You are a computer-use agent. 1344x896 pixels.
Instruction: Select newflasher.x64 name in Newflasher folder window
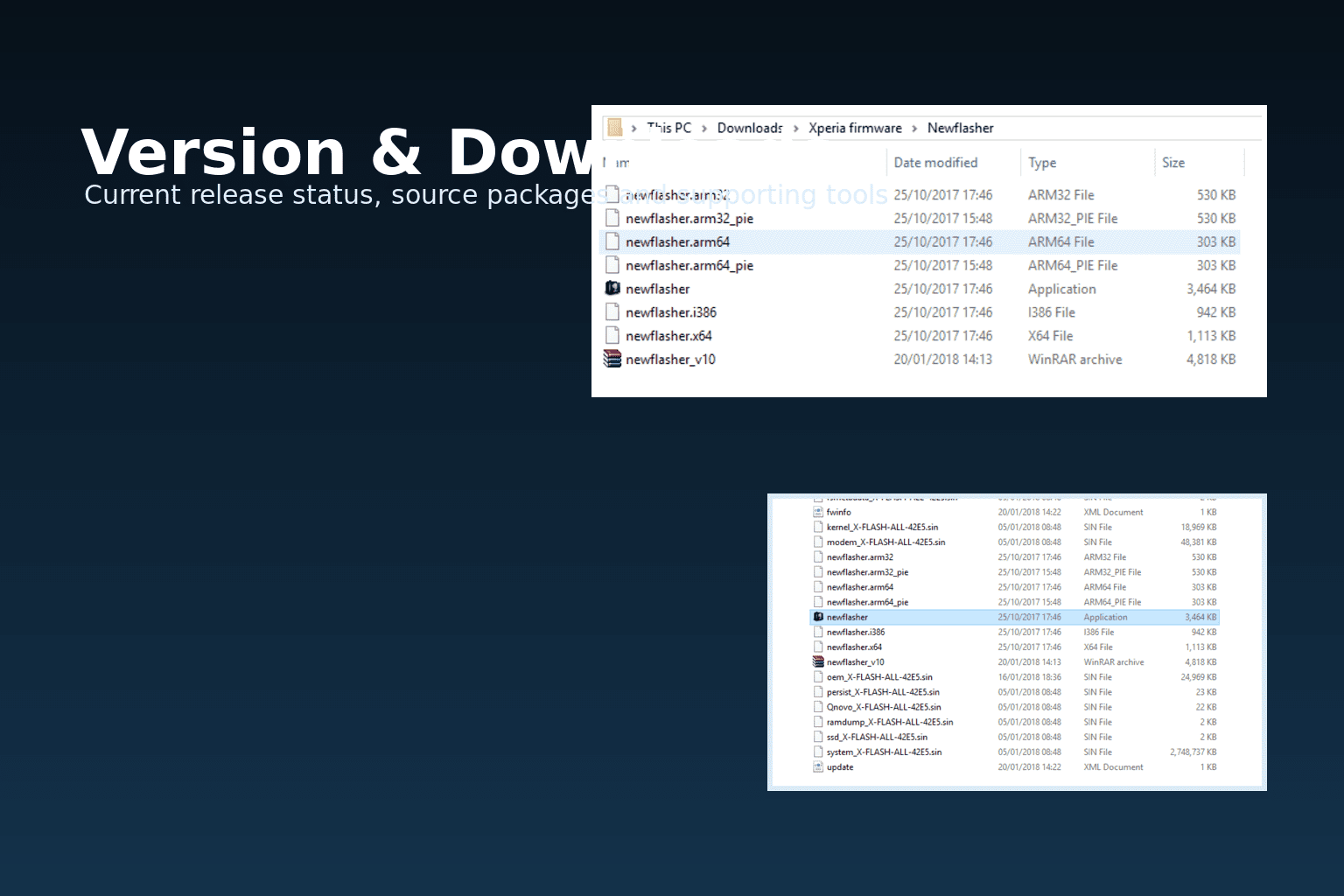[668, 336]
